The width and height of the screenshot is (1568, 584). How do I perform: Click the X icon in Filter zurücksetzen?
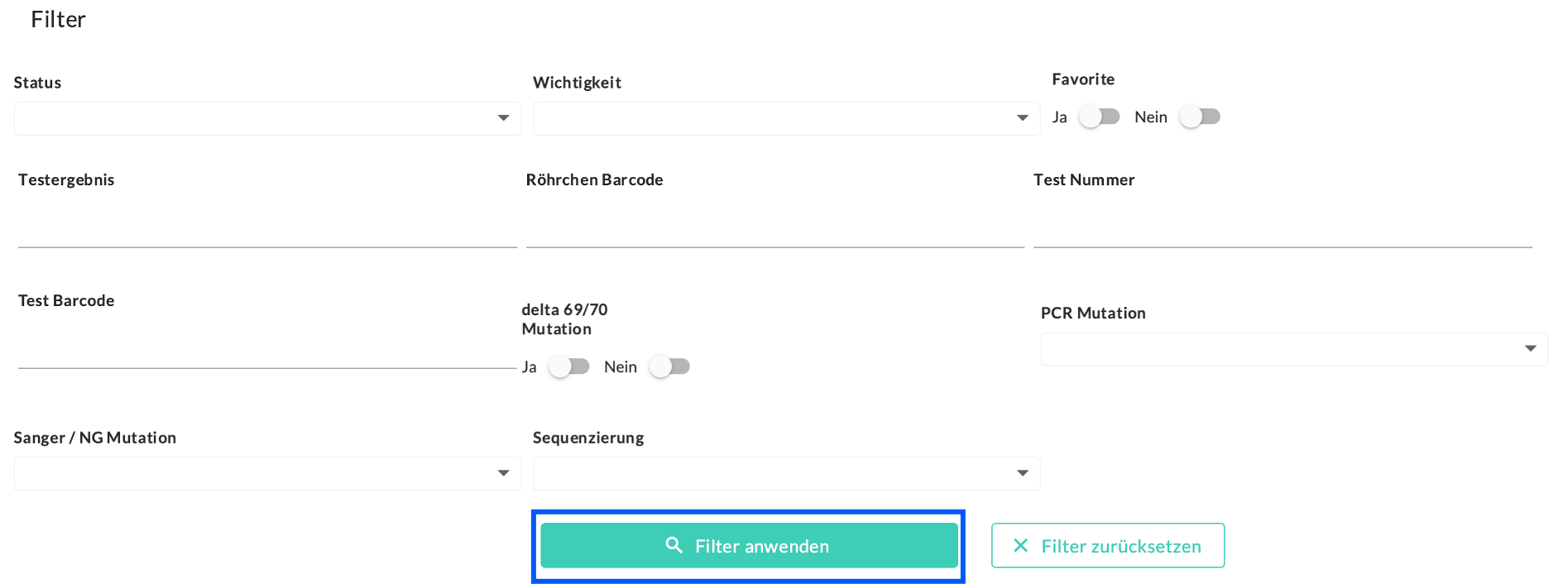(x=1020, y=545)
